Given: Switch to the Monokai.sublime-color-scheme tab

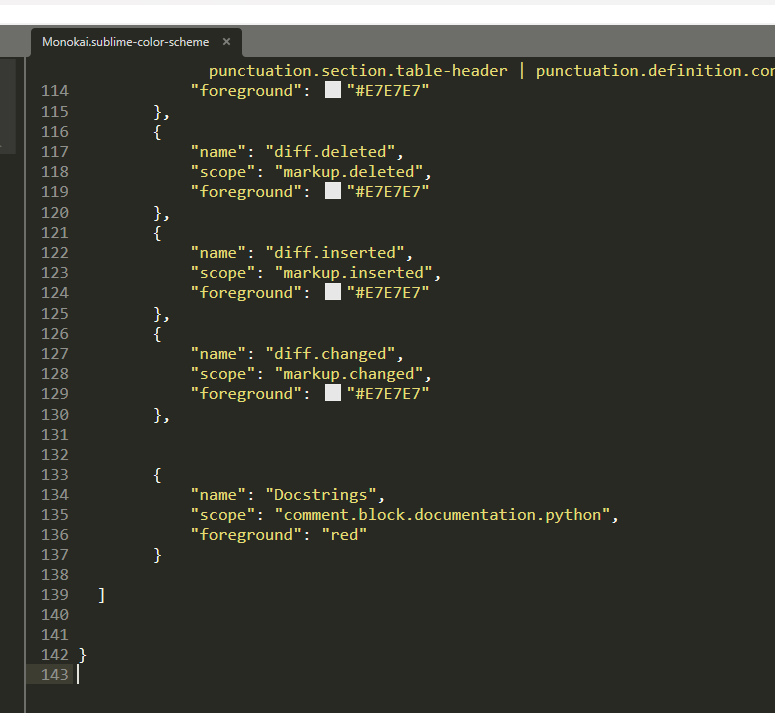Looking at the screenshot, I should tap(125, 42).
